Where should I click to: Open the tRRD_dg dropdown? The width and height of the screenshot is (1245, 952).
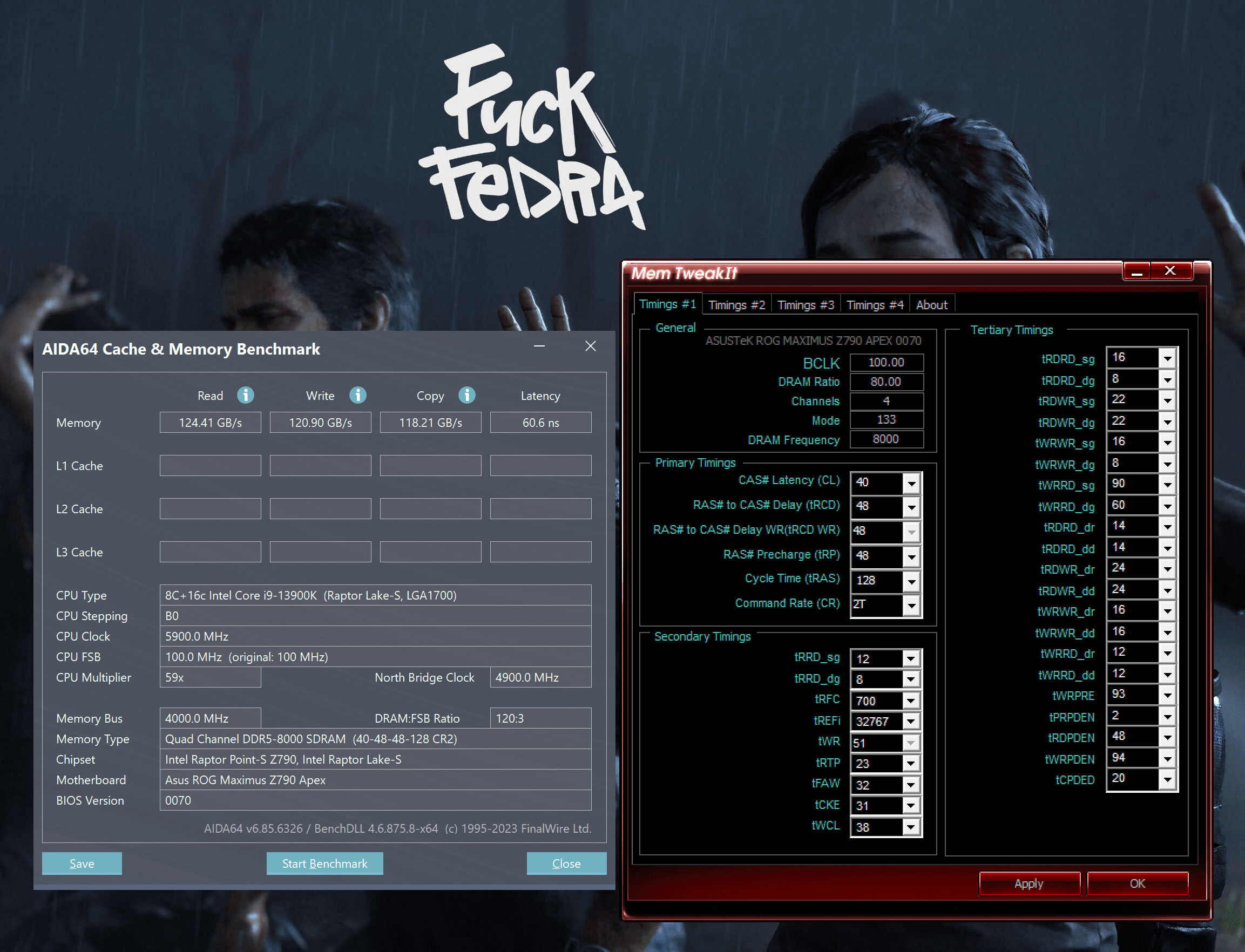[911, 679]
